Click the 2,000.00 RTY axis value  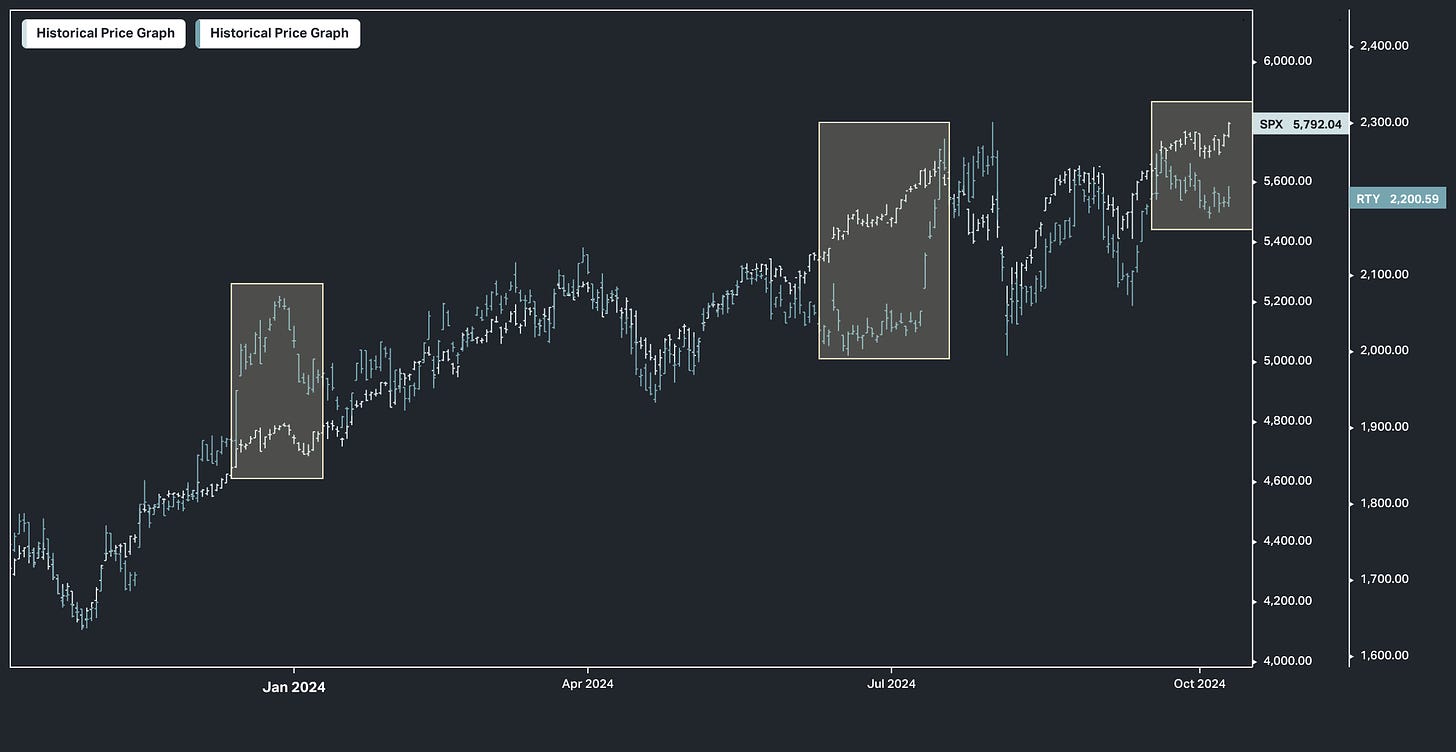(1385, 350)
